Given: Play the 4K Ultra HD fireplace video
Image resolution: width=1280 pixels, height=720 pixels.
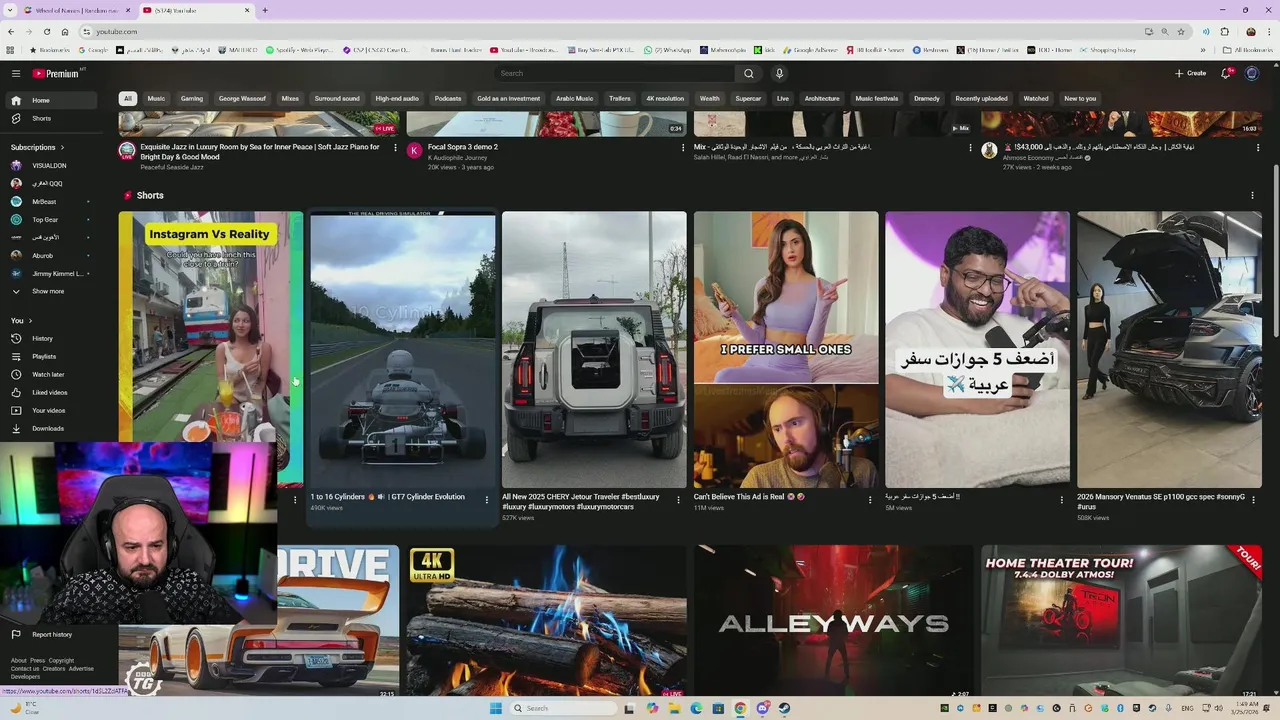Looking at the screenshot, I should coord(546,621).
